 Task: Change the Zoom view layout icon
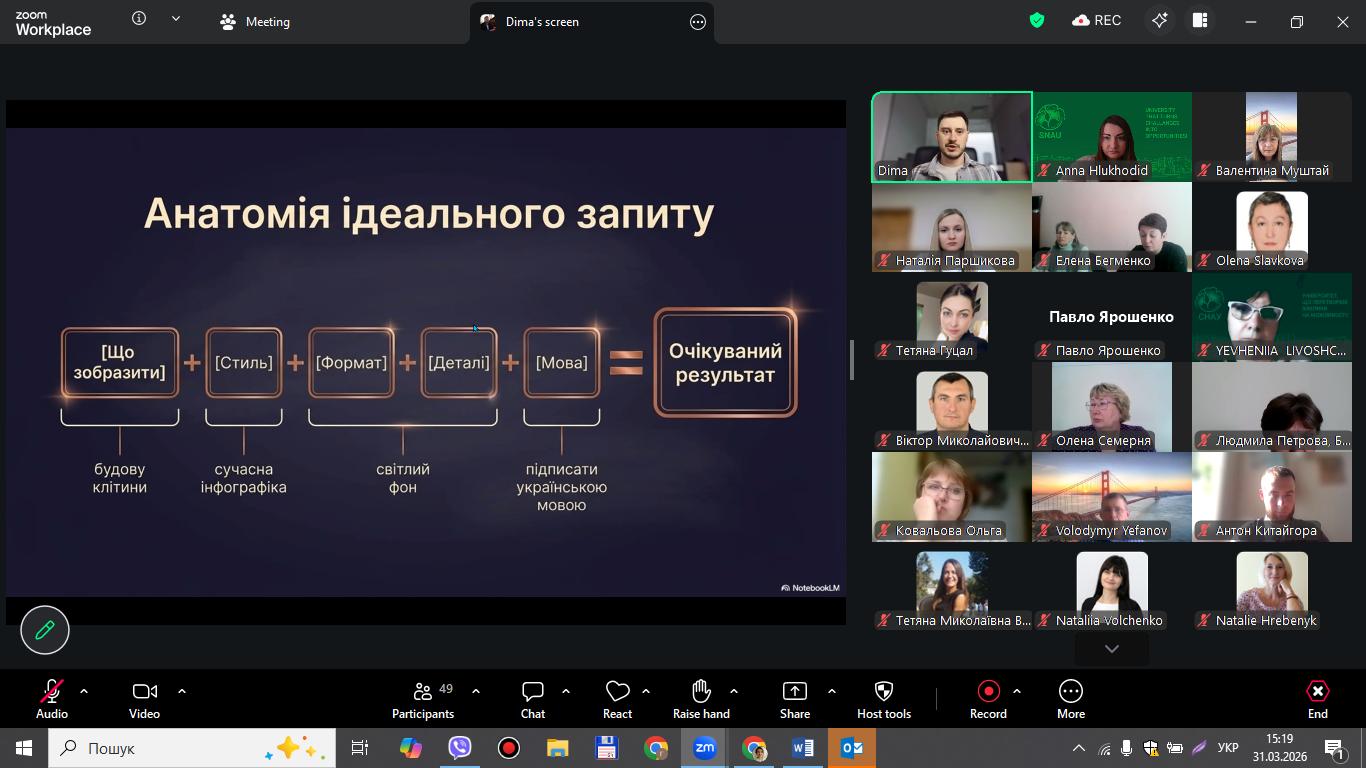tap(1200, 21)
